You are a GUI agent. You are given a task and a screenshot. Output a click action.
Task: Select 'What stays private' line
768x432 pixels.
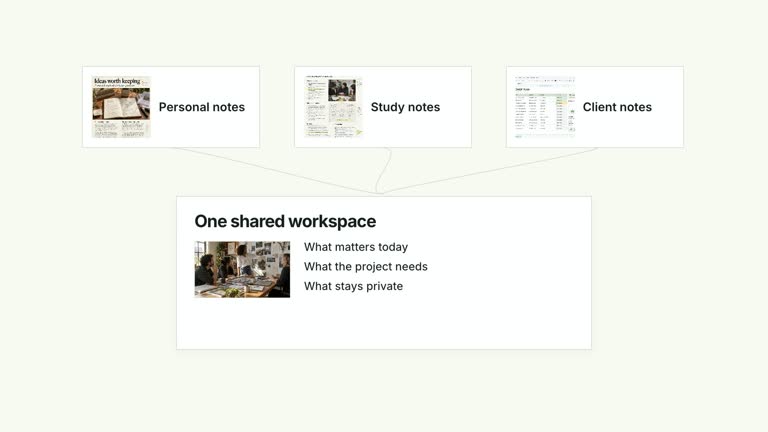point(353,286)
